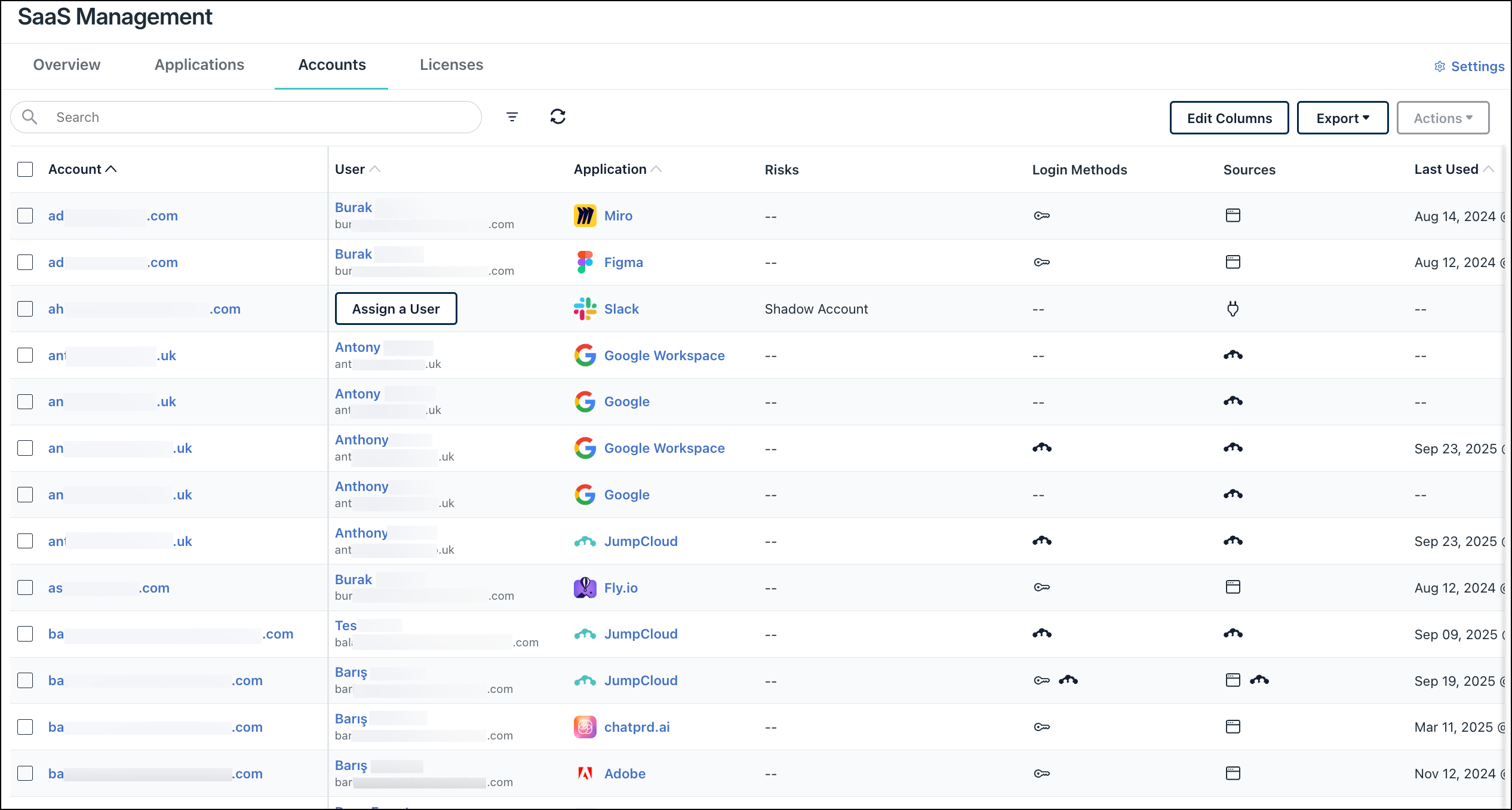This screenshot has width=1512, height=810.
Task: Expand the Actions dropdown menu
Action: click(1442, 118)
